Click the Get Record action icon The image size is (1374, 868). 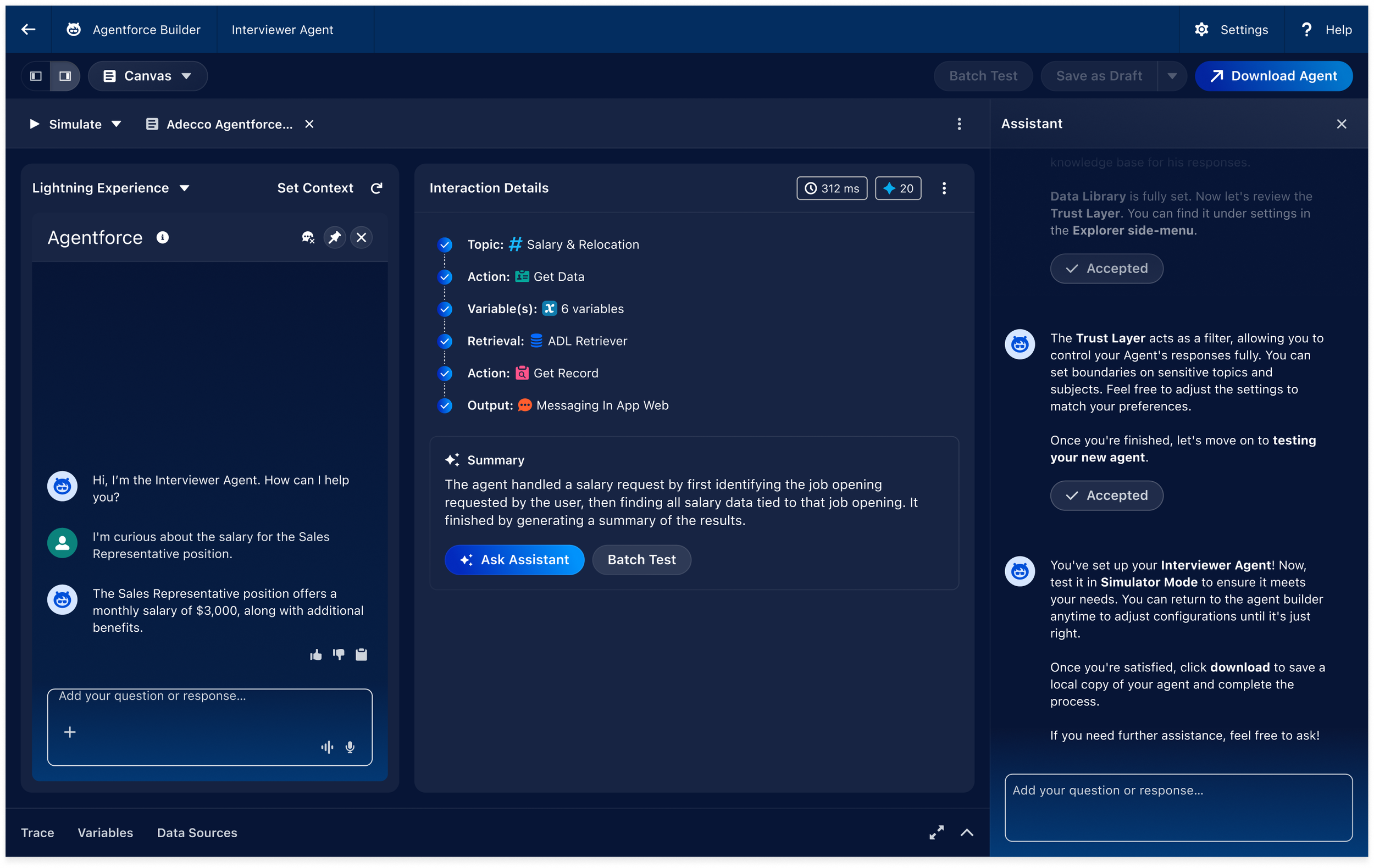[x=522, y=373]
